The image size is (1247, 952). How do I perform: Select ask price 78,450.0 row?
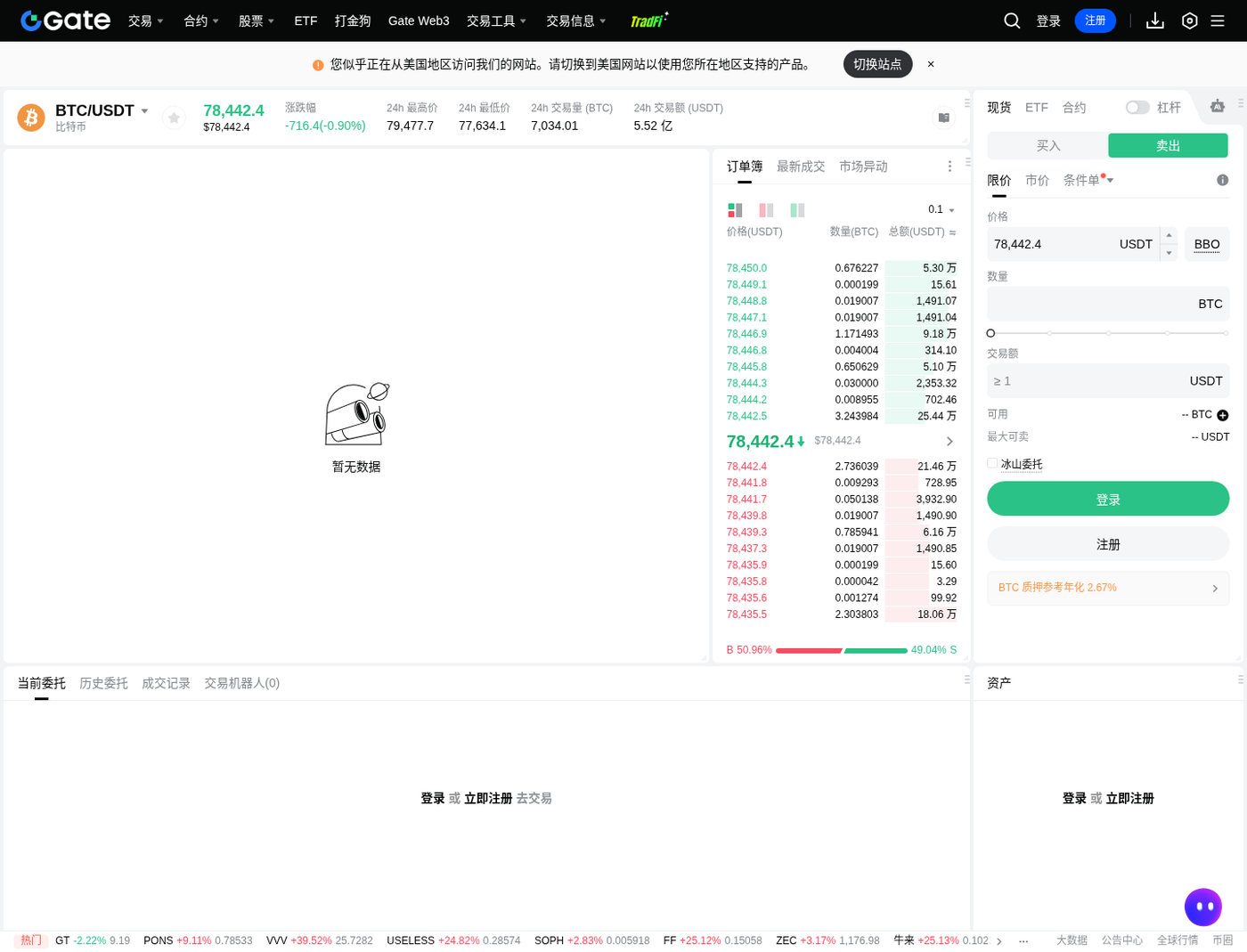click(842, 268)
